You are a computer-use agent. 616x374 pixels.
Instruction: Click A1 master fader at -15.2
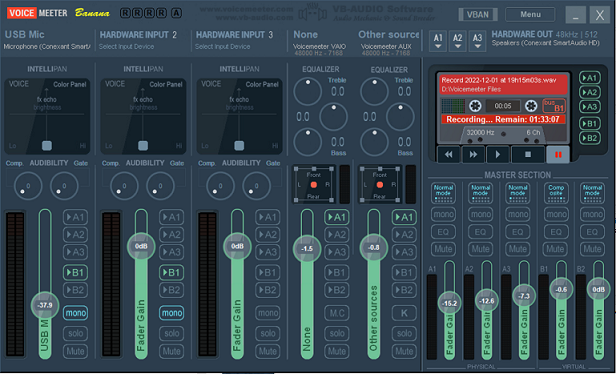click(449, 303)
